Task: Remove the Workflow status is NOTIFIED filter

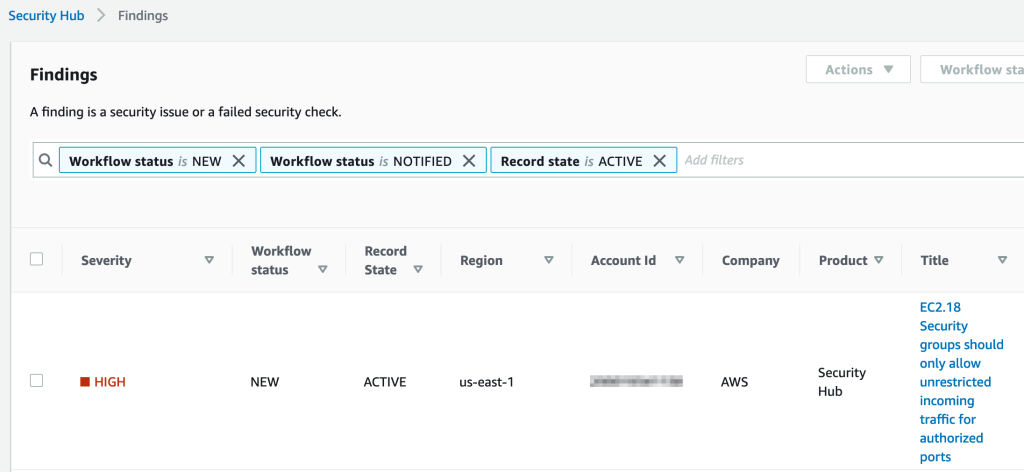Action: [x=469, y=161]
